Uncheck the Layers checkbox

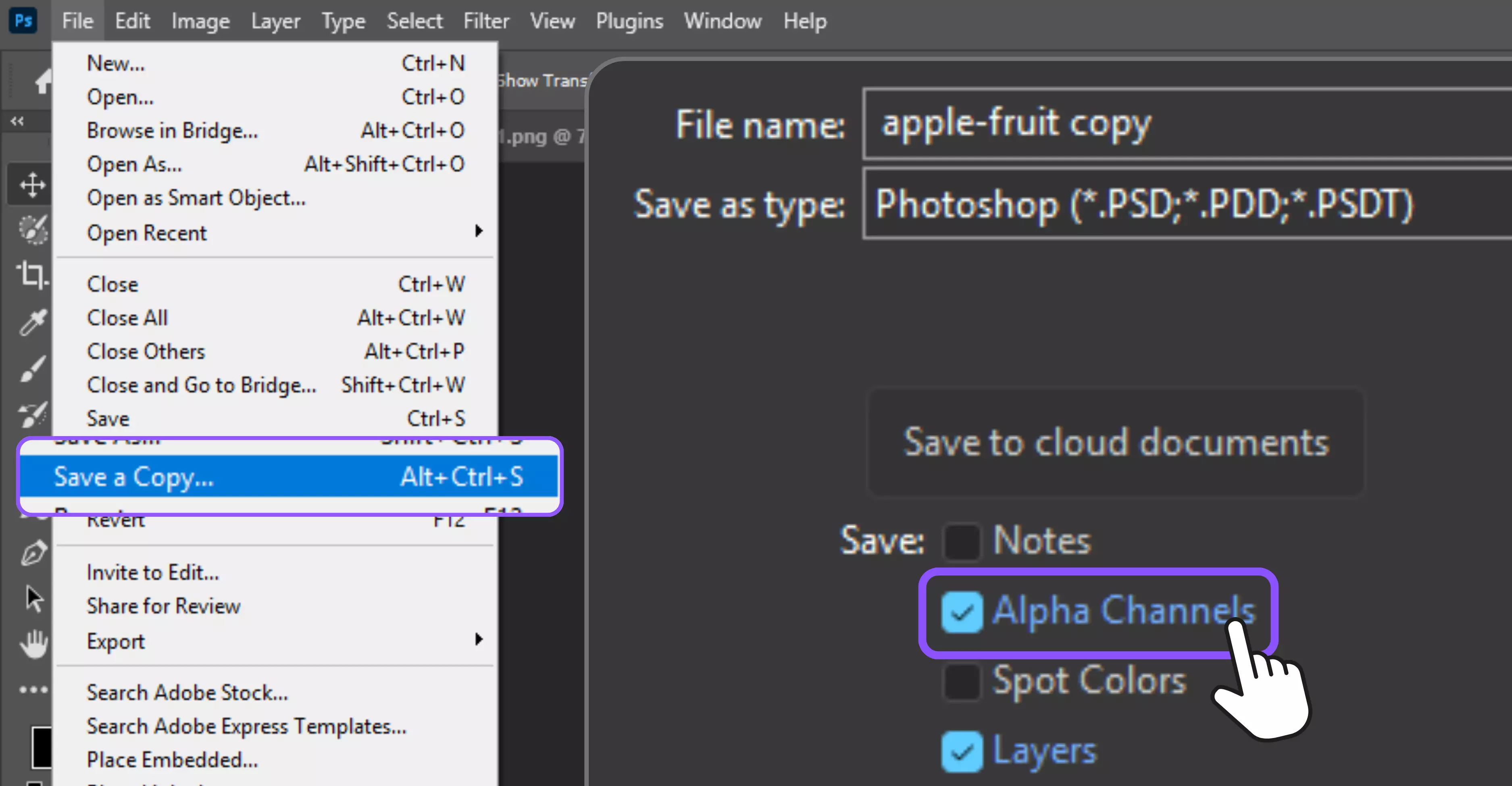tap(962, 751)
